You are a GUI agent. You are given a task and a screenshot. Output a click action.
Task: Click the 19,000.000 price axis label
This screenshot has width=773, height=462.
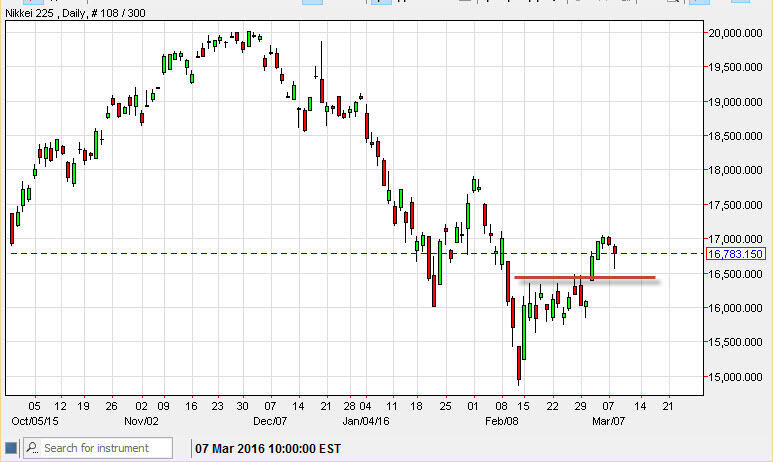coord(735,102)
